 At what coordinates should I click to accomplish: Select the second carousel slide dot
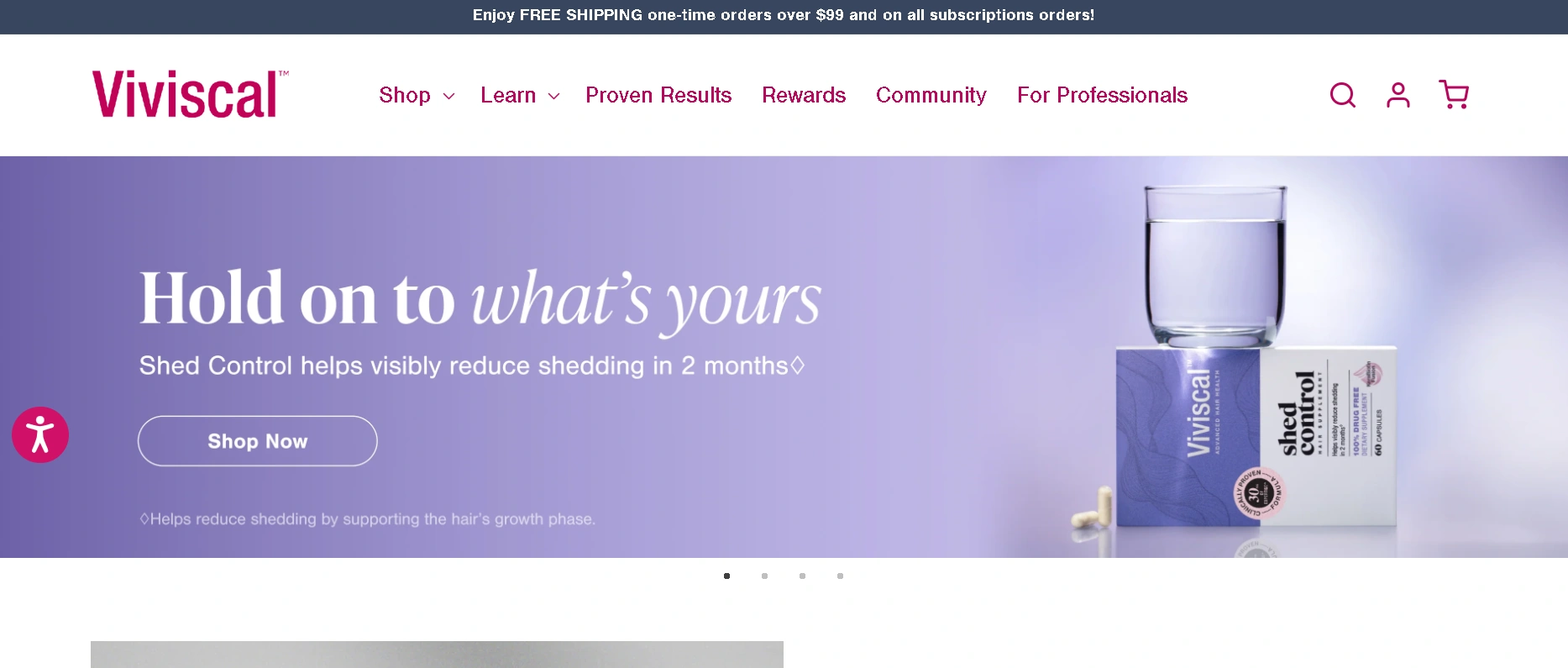pos(764,576)
